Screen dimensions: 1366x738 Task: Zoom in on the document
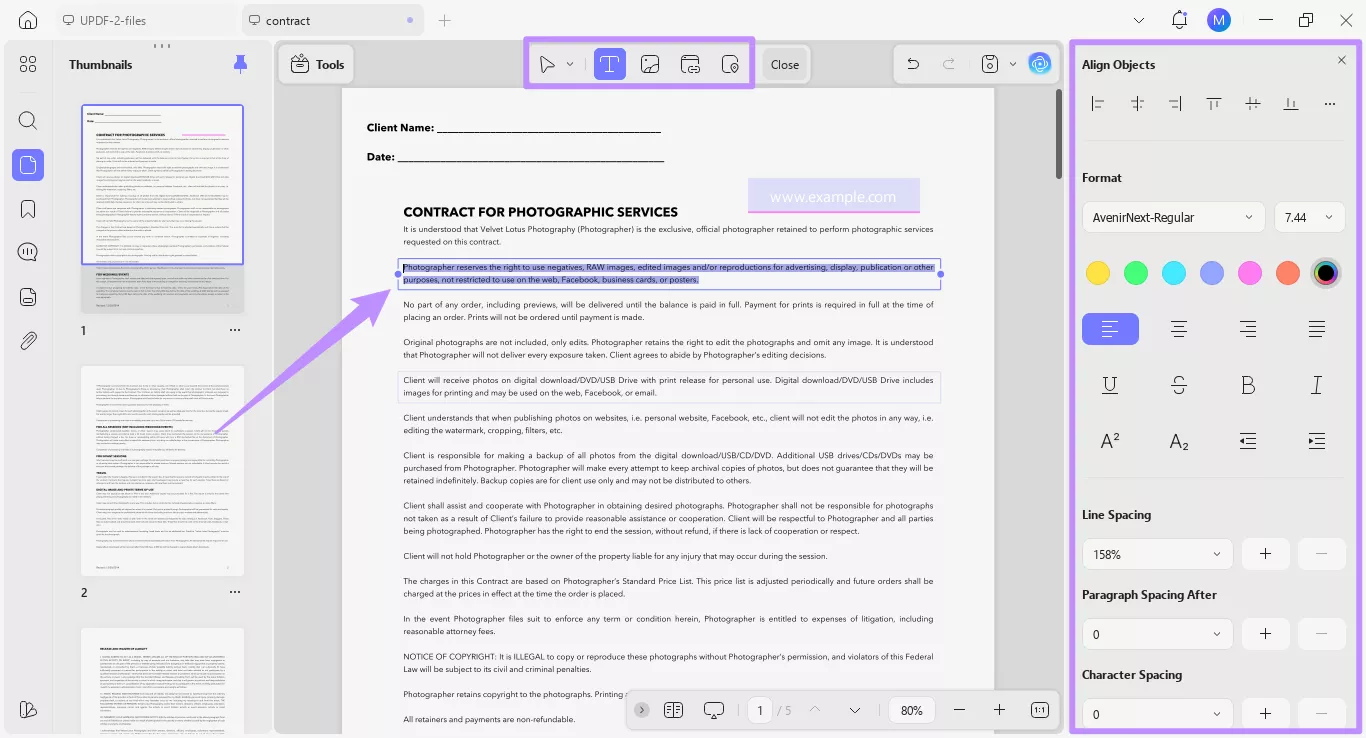pos(999,710)
